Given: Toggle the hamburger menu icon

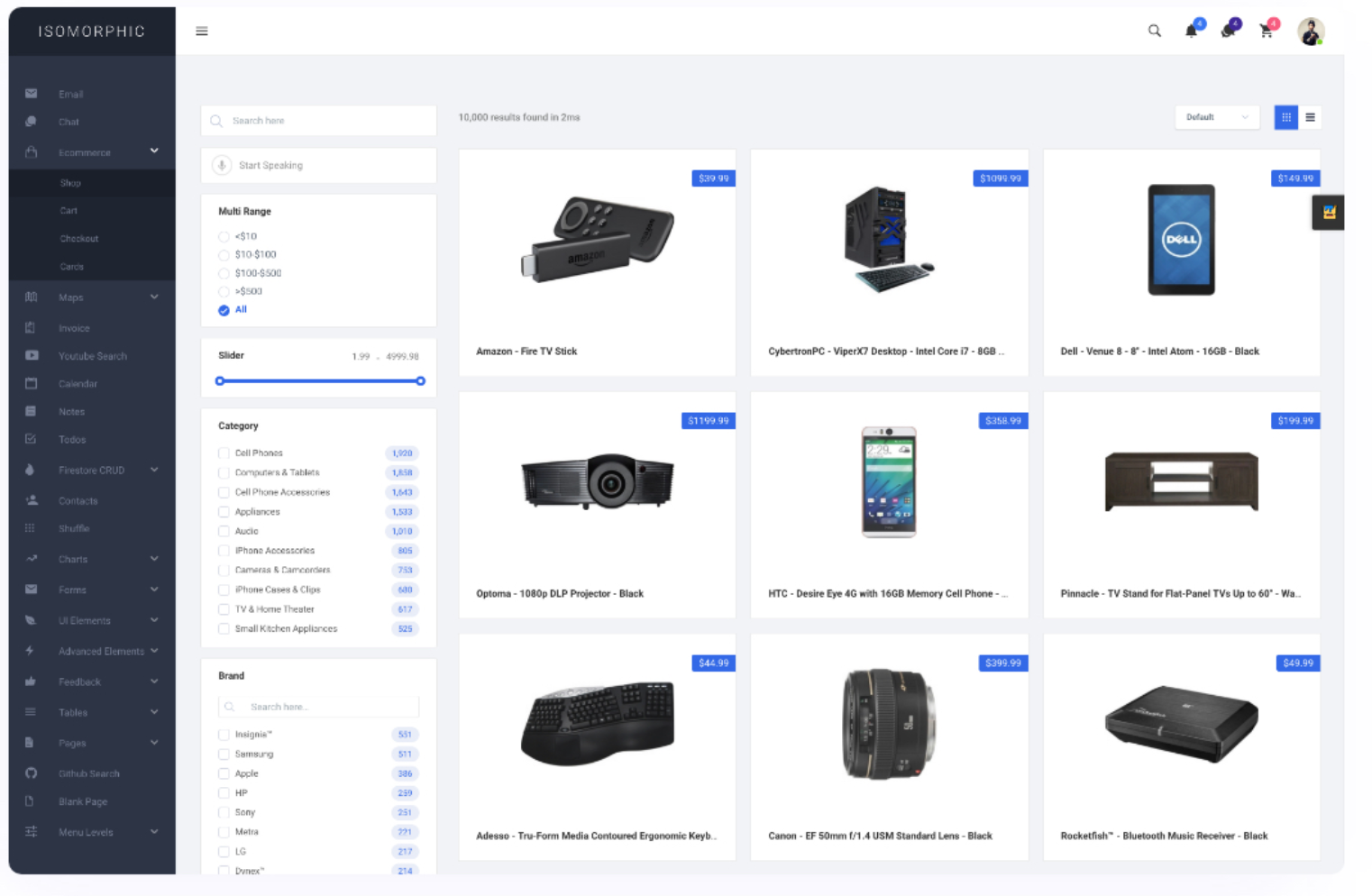Looking at the screenshot, I should pos(202,32).
